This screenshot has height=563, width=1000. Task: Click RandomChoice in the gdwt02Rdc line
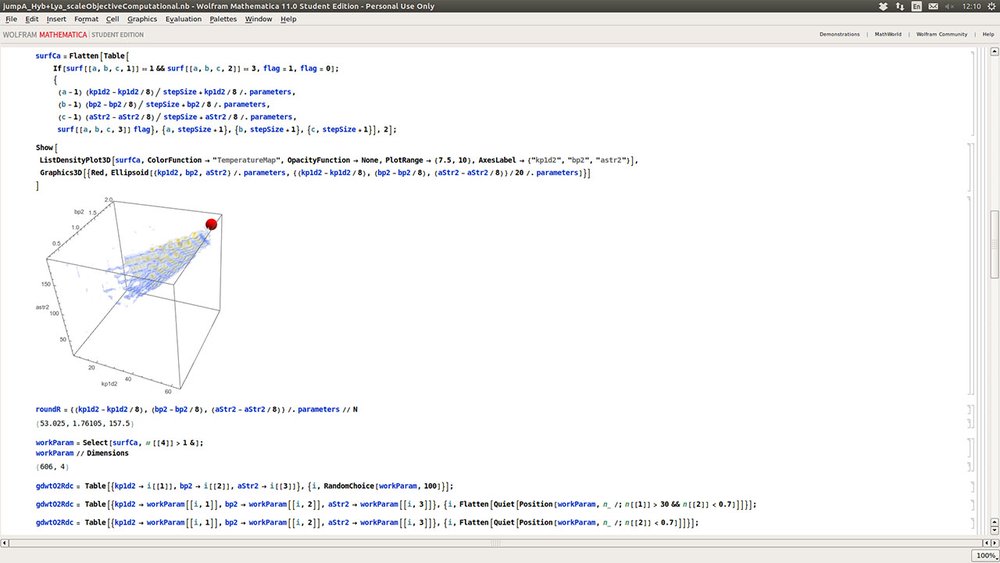(349, 486)
